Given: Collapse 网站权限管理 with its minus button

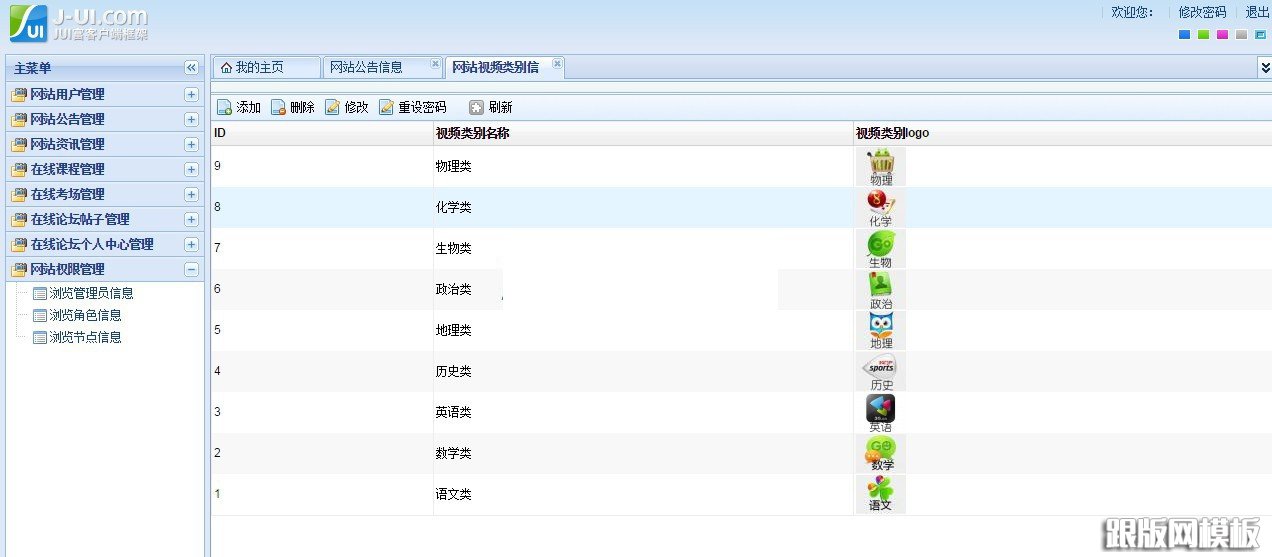Looking at the screenshot, I should [x=191, y=269].
